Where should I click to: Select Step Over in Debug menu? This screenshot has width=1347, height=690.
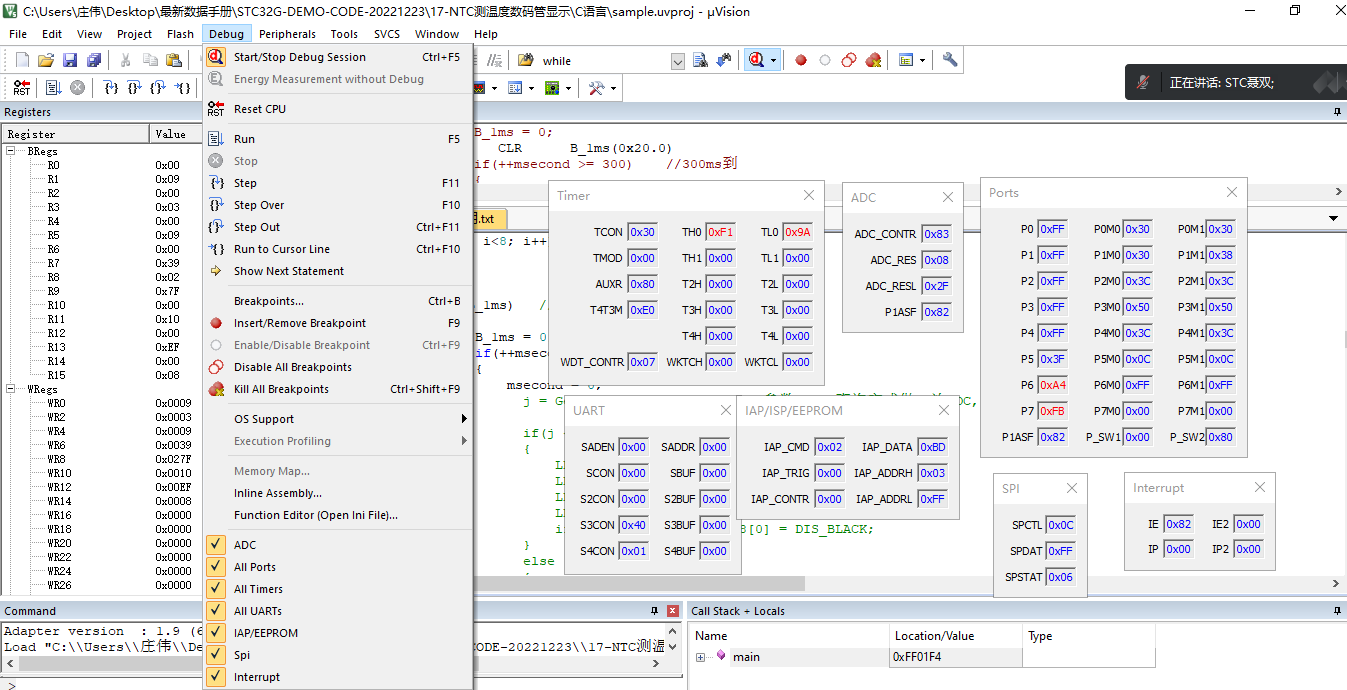(x=338, y=205)
